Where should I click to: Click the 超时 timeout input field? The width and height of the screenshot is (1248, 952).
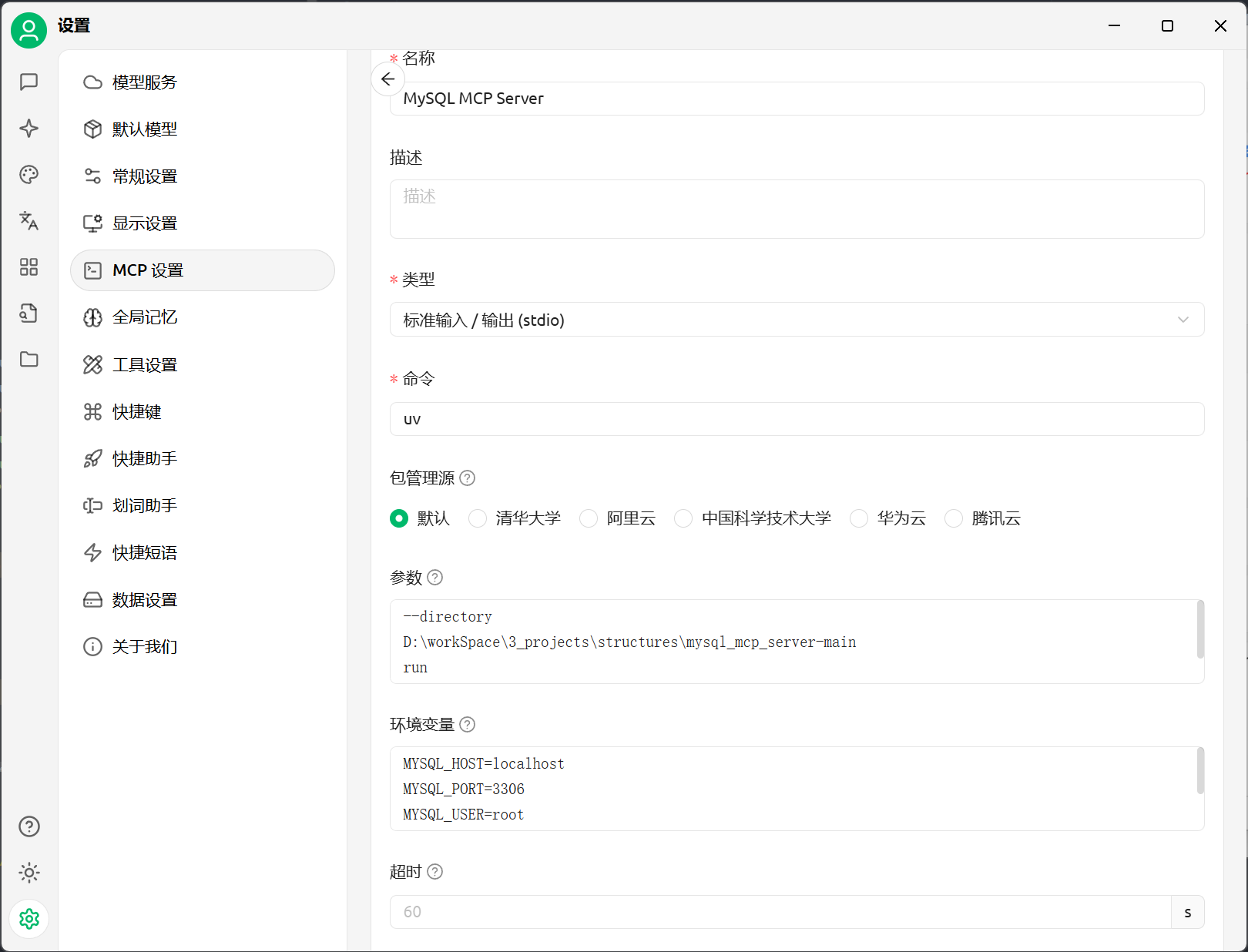point(780,912)
